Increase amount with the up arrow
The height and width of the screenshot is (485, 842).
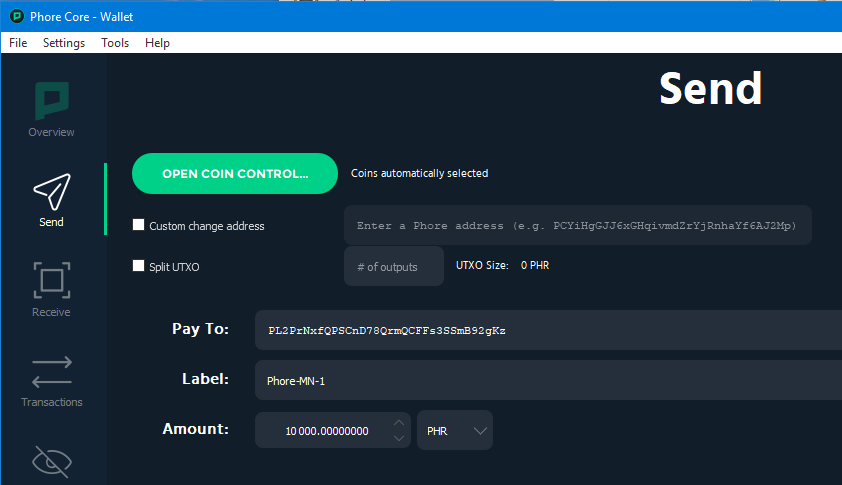point(399,423)
